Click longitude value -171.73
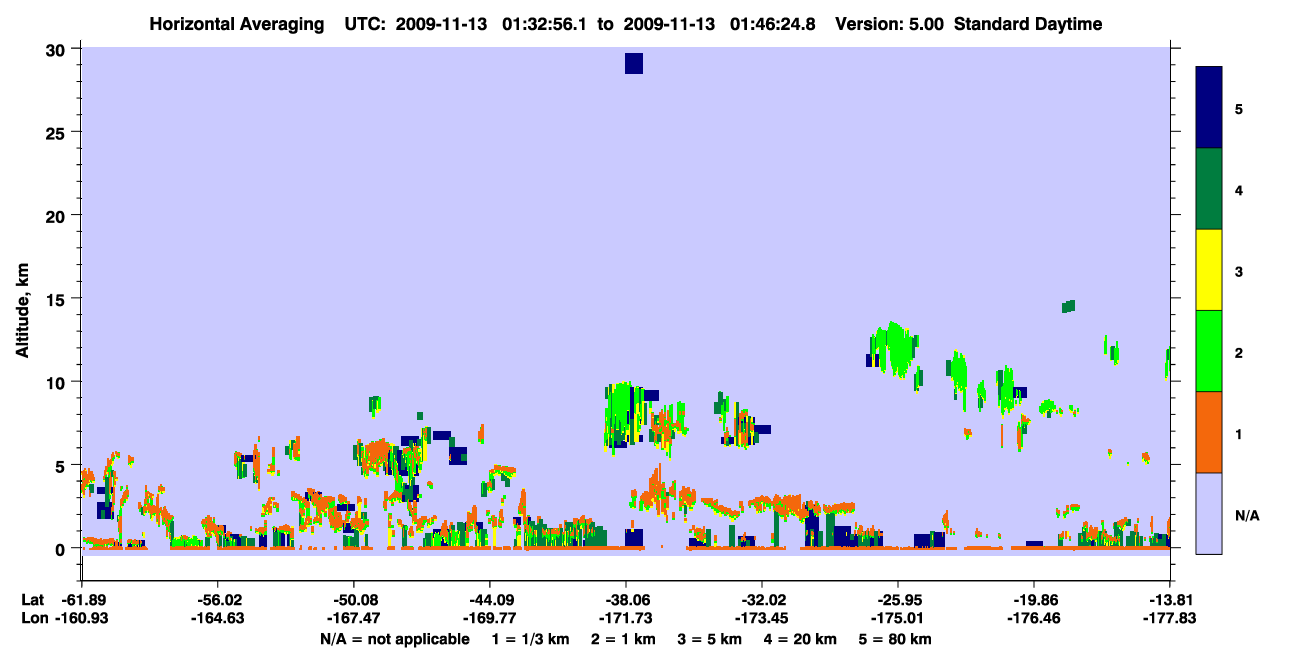This screenshot has width=1300, height=667. click(x=626, y=618)
